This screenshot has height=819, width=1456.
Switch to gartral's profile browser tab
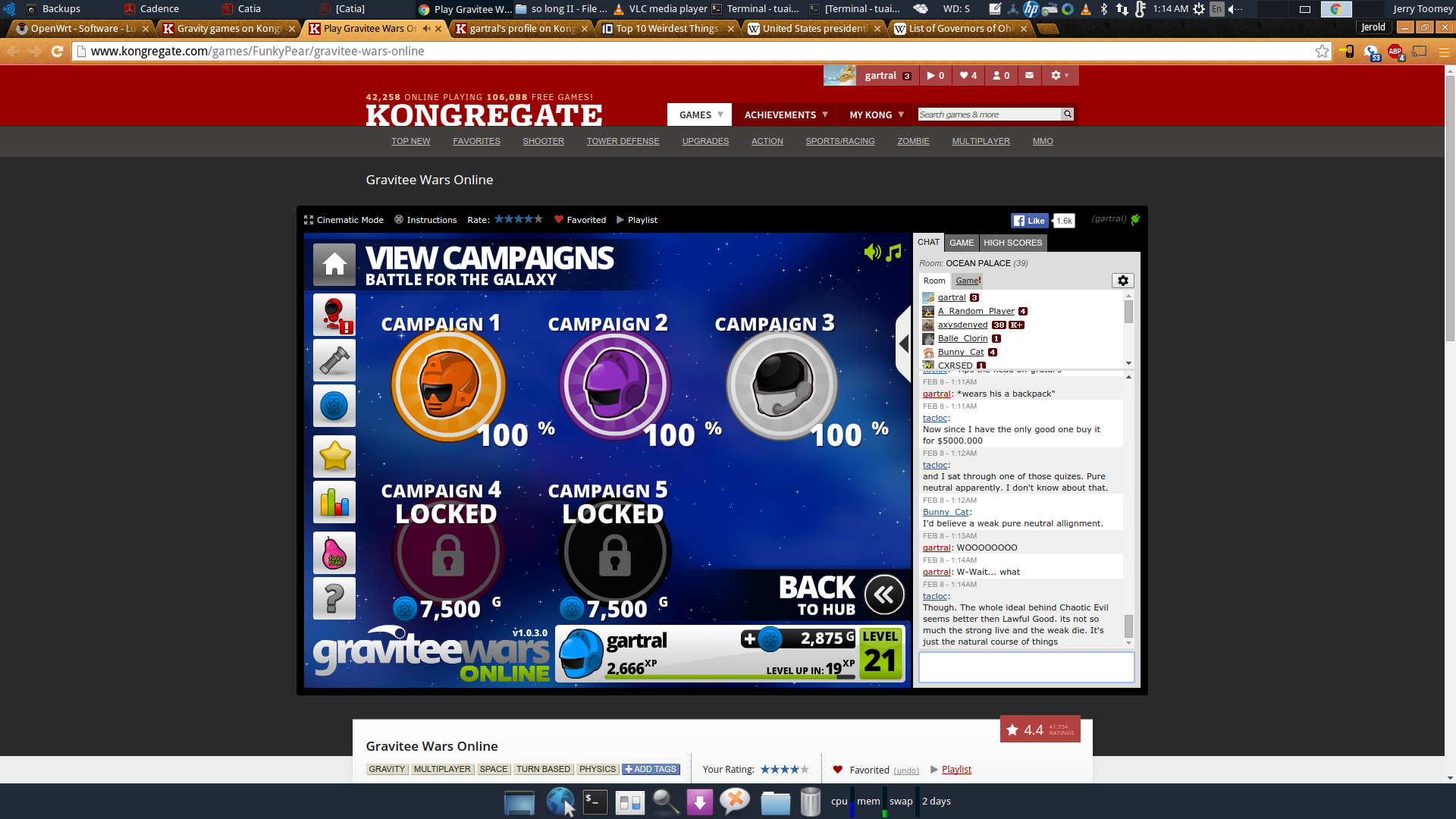pyautogui.click(x=522, y=28)
